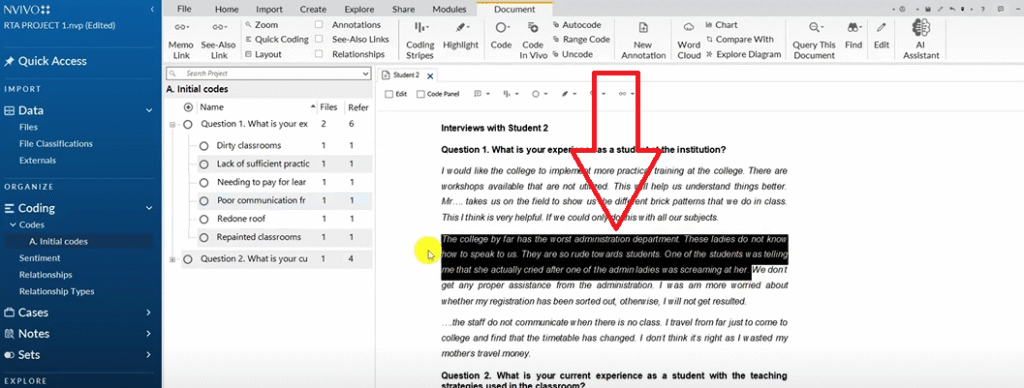Select Quick Coding in the ribbon
This screenshot has width=1024, height=388.
coord(277,39)
